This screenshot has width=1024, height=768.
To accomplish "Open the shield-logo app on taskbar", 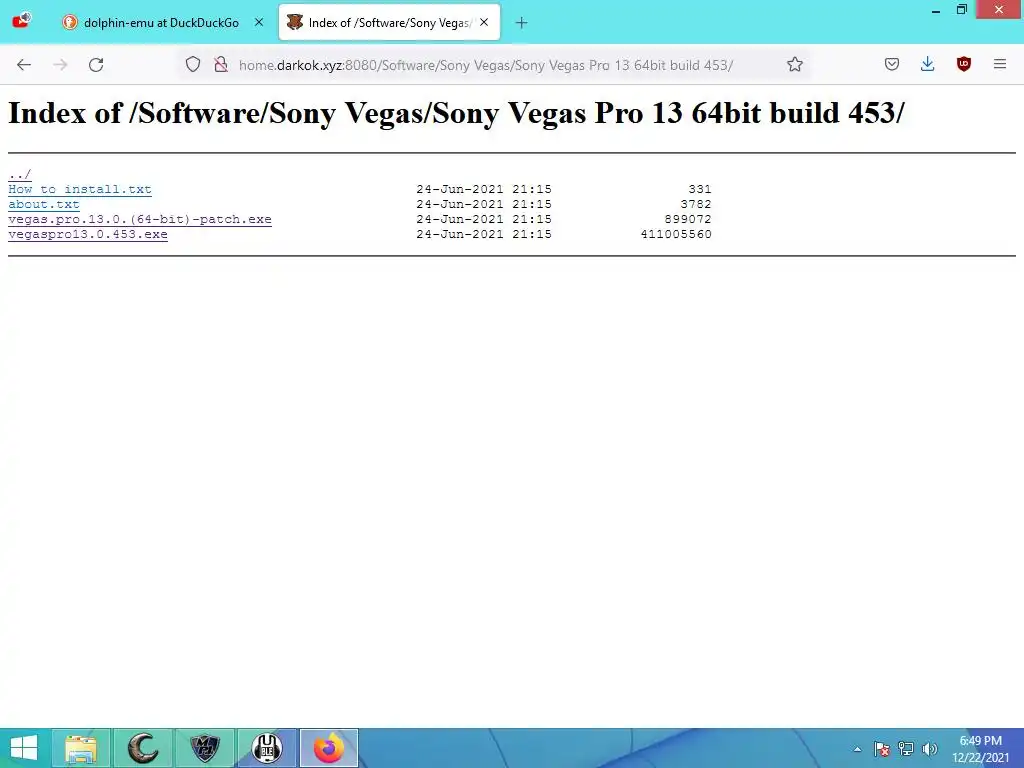I will point(205,748).
